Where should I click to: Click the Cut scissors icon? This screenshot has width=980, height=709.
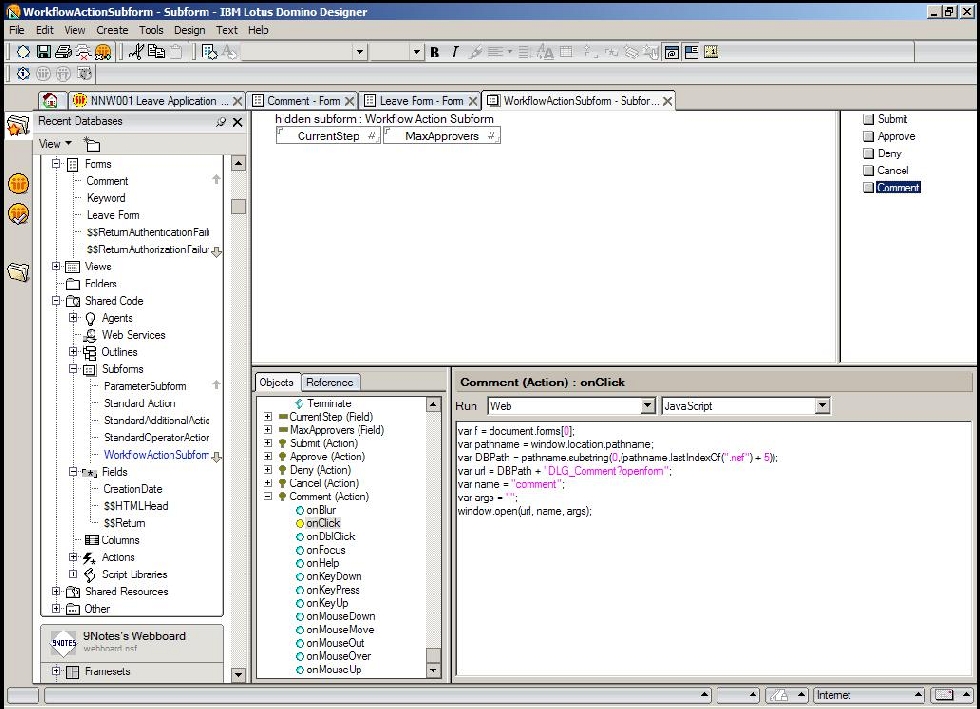point(136,52)
